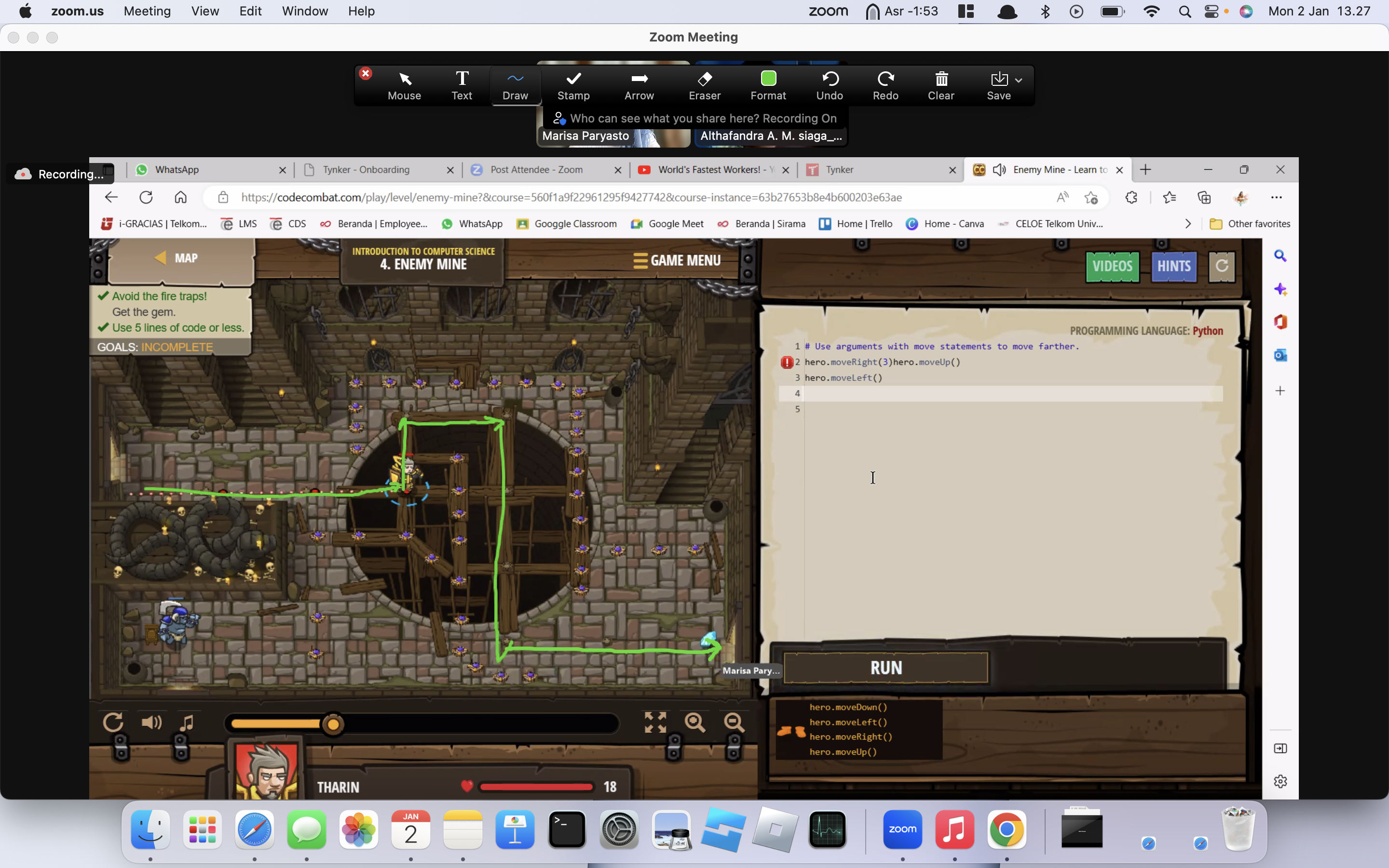This screenshot has height=868, width=1389.
Task: Open browser settings and more menu
Action: tap(1276, 198)
